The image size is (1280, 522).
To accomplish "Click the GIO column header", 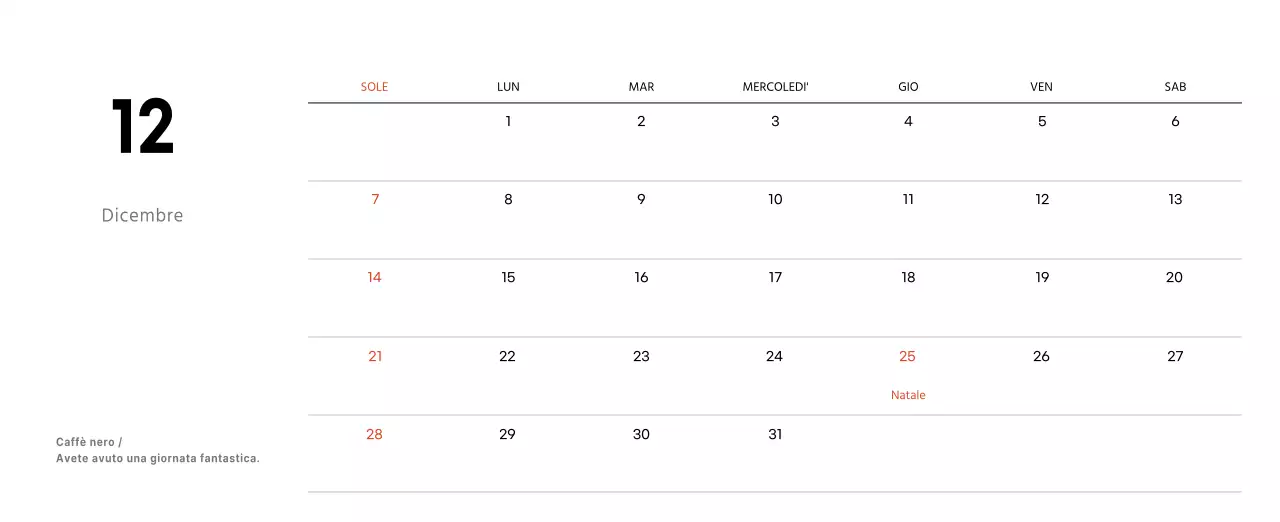I will click(908, 87).
